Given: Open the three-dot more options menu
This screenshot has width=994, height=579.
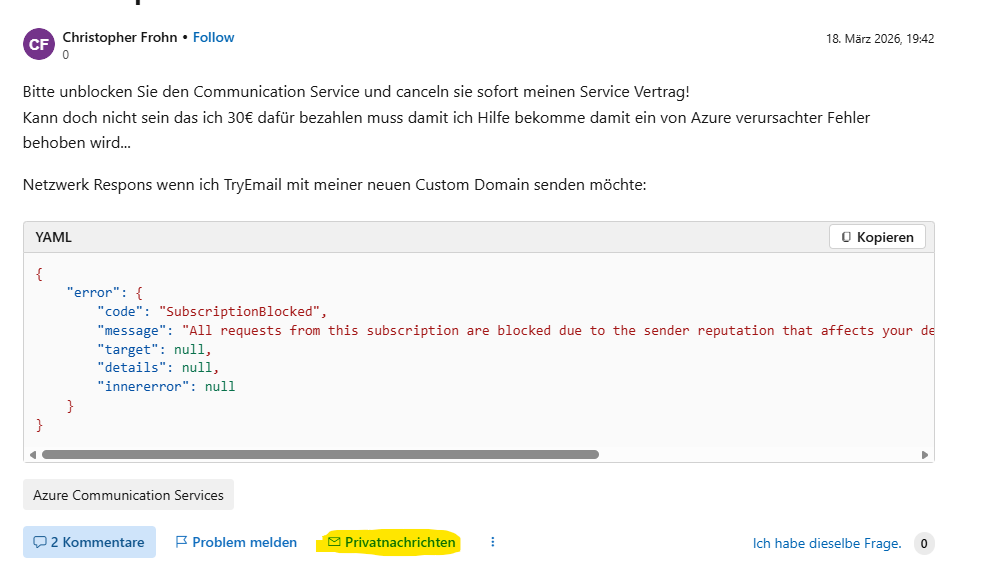Looking at the screenshot, I should pos(493,542).
